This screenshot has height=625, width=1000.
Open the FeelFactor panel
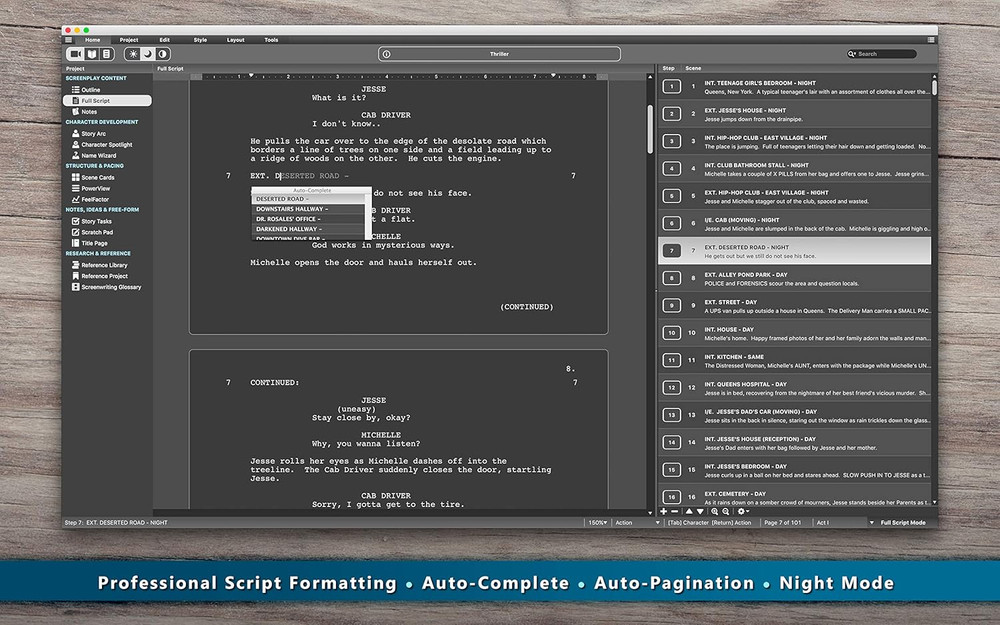tap(95, 200)
